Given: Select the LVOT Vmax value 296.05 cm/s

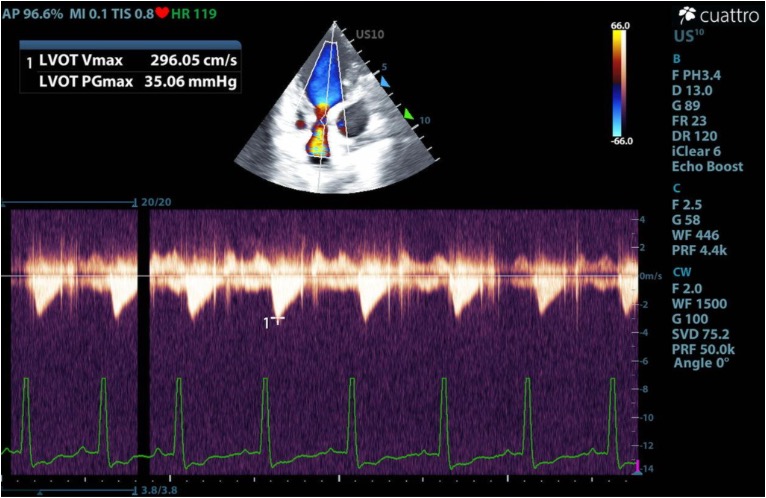Looking at the screenshot, I should pyautogui.click(x=193, y=60).
